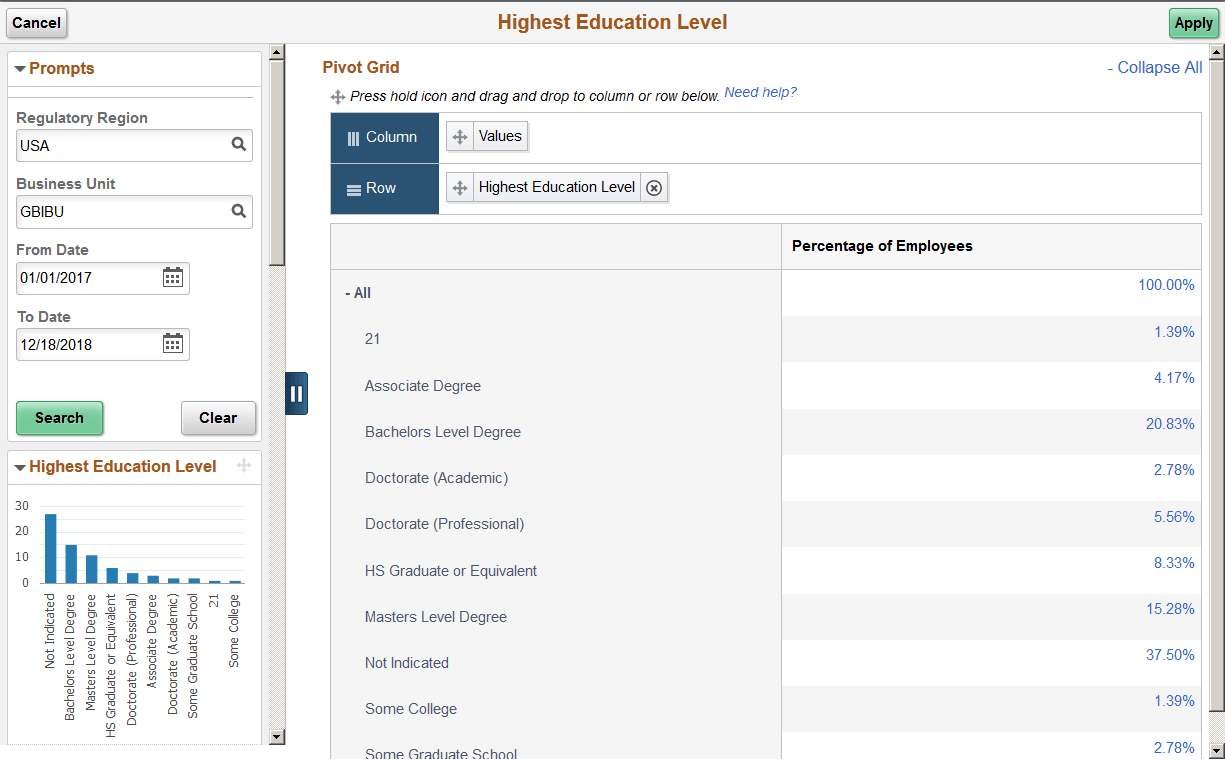
Task: Toggle the prompts panel collapse bar
Action: 296,393
